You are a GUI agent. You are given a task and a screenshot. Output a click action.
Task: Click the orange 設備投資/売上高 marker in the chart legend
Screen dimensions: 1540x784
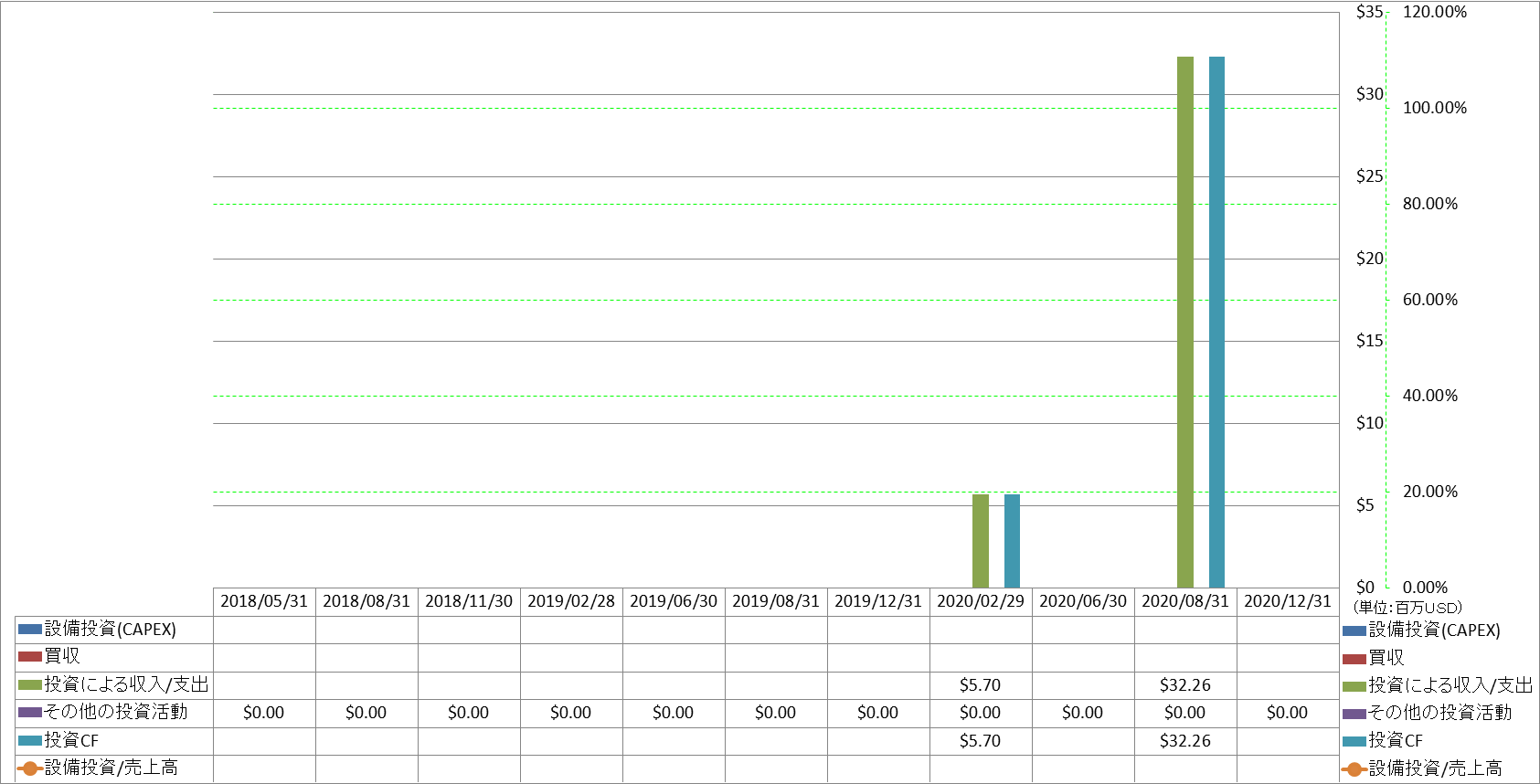click(1354, 769)
